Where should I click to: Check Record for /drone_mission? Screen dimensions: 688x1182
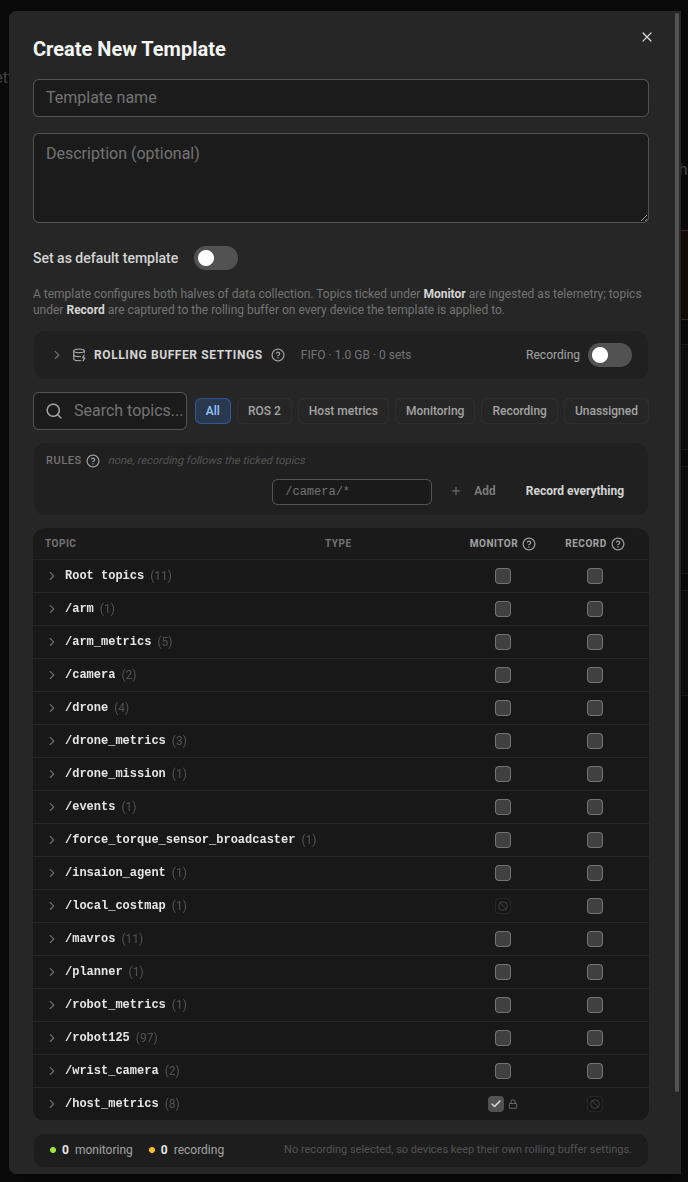(x=595, y=773)
